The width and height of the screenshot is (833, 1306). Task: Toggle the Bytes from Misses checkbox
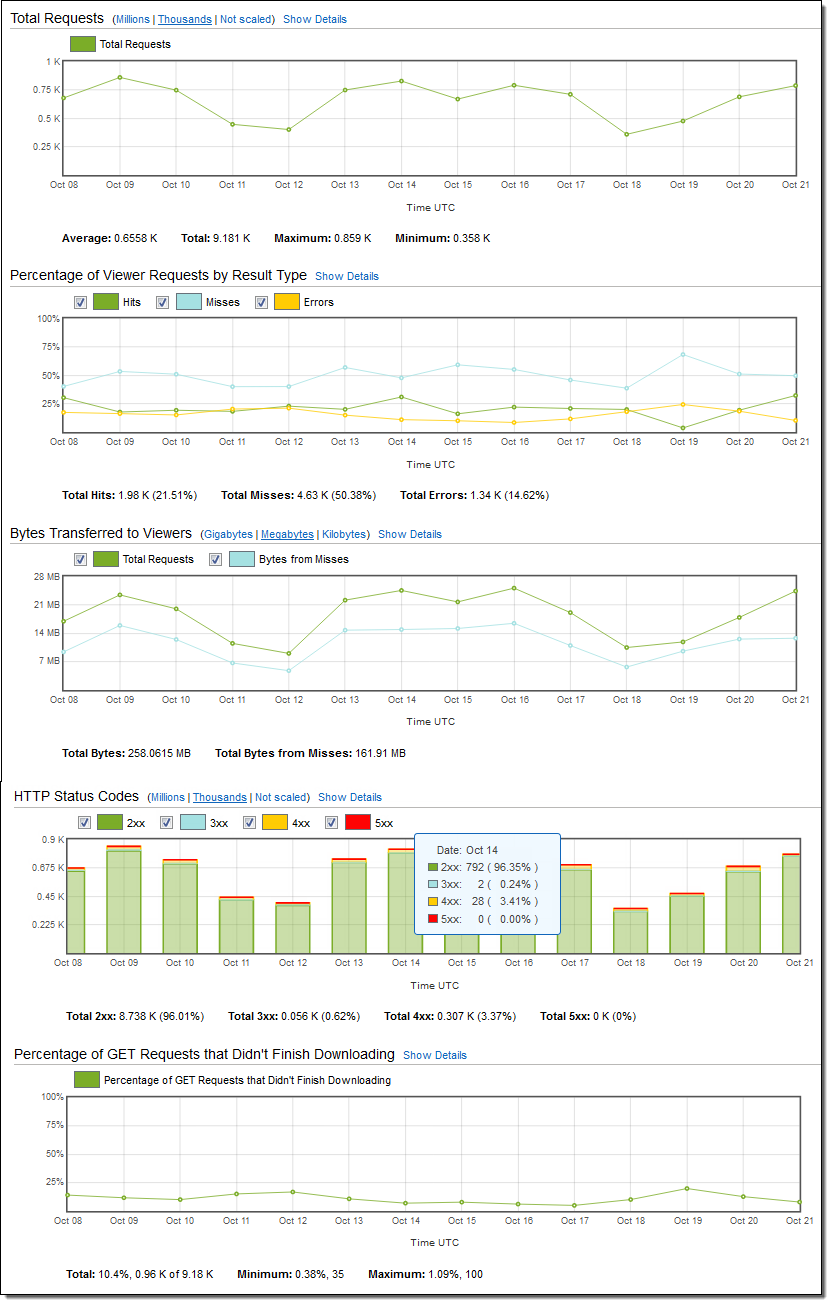(x=216, y=559)
